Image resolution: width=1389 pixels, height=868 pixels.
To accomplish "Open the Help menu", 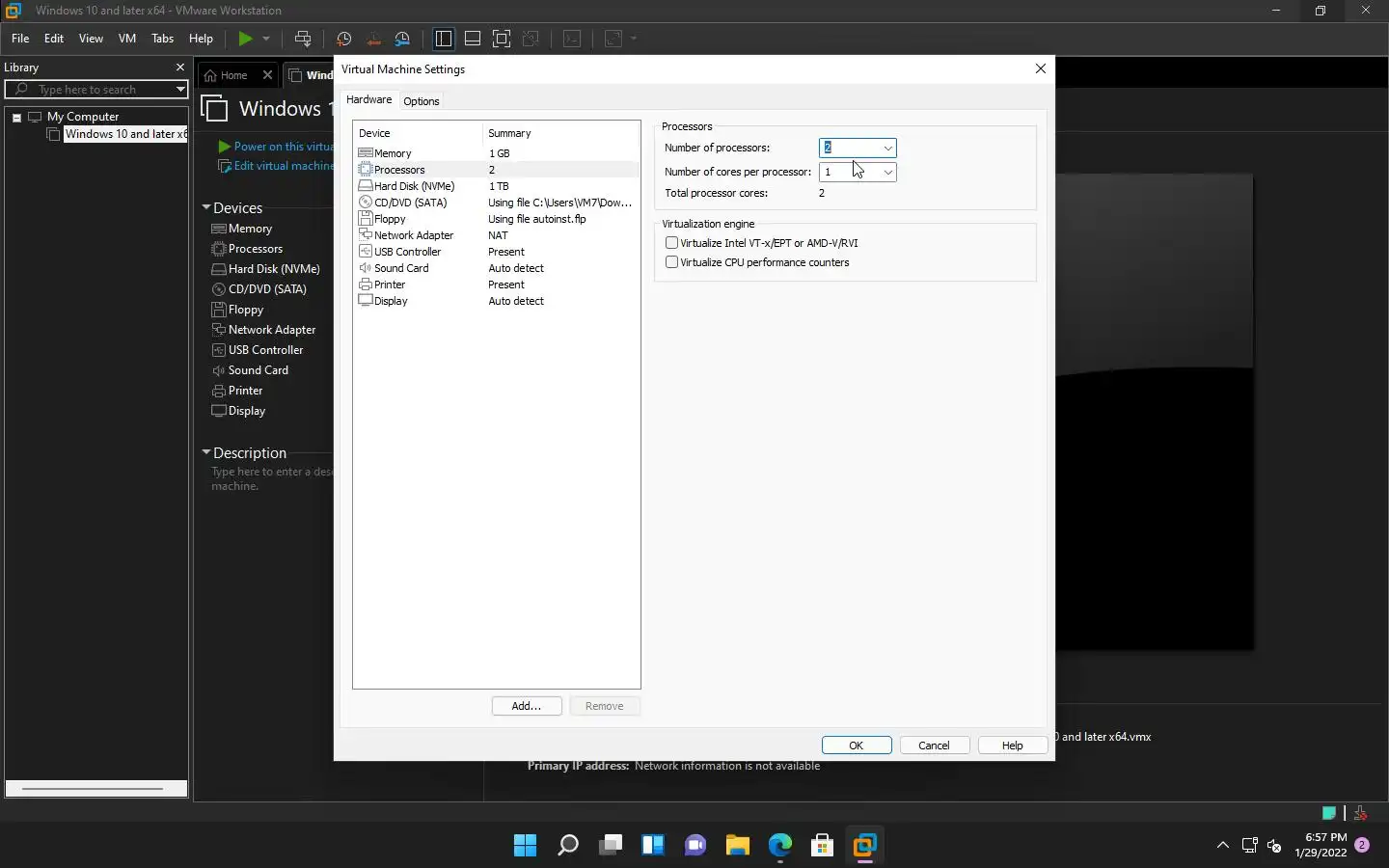I will 201,39.
